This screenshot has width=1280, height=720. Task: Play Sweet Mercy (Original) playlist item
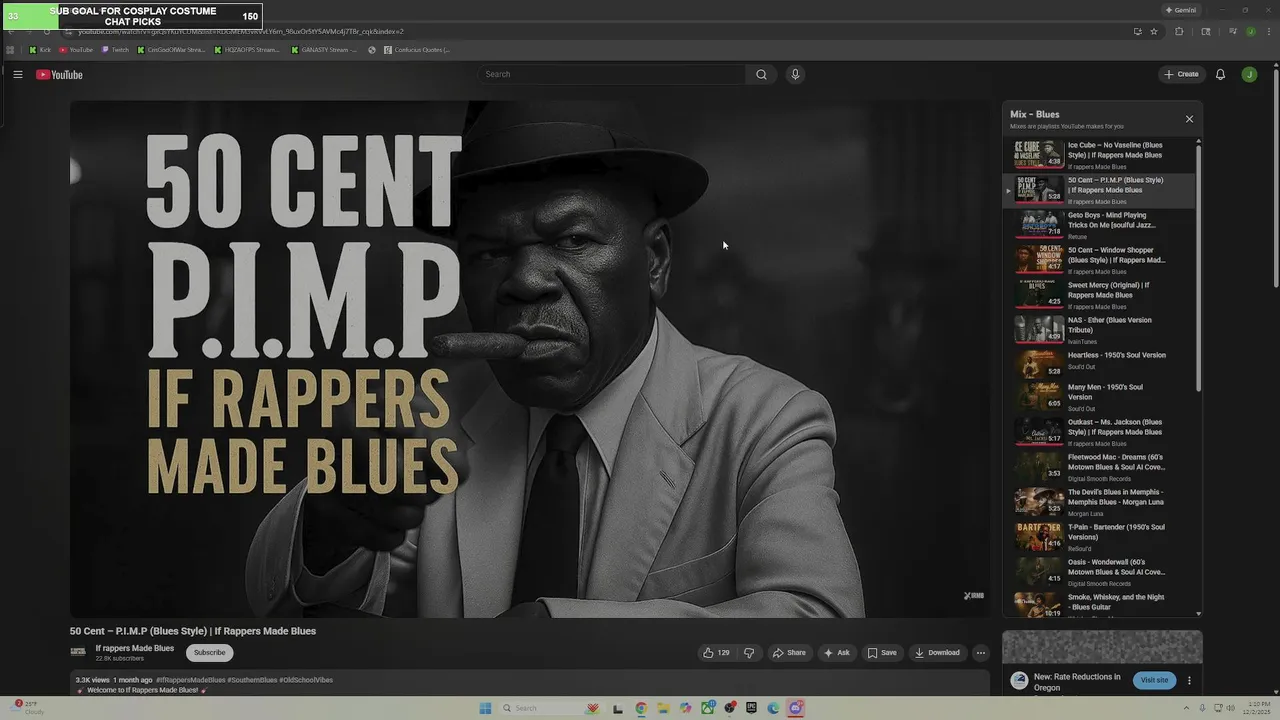pos(1099,295)
